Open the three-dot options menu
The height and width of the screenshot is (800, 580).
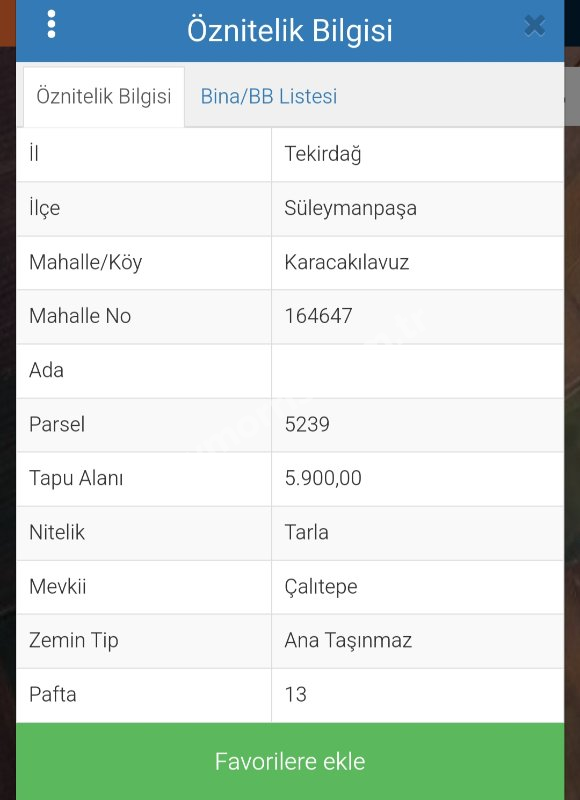(51, 24)
